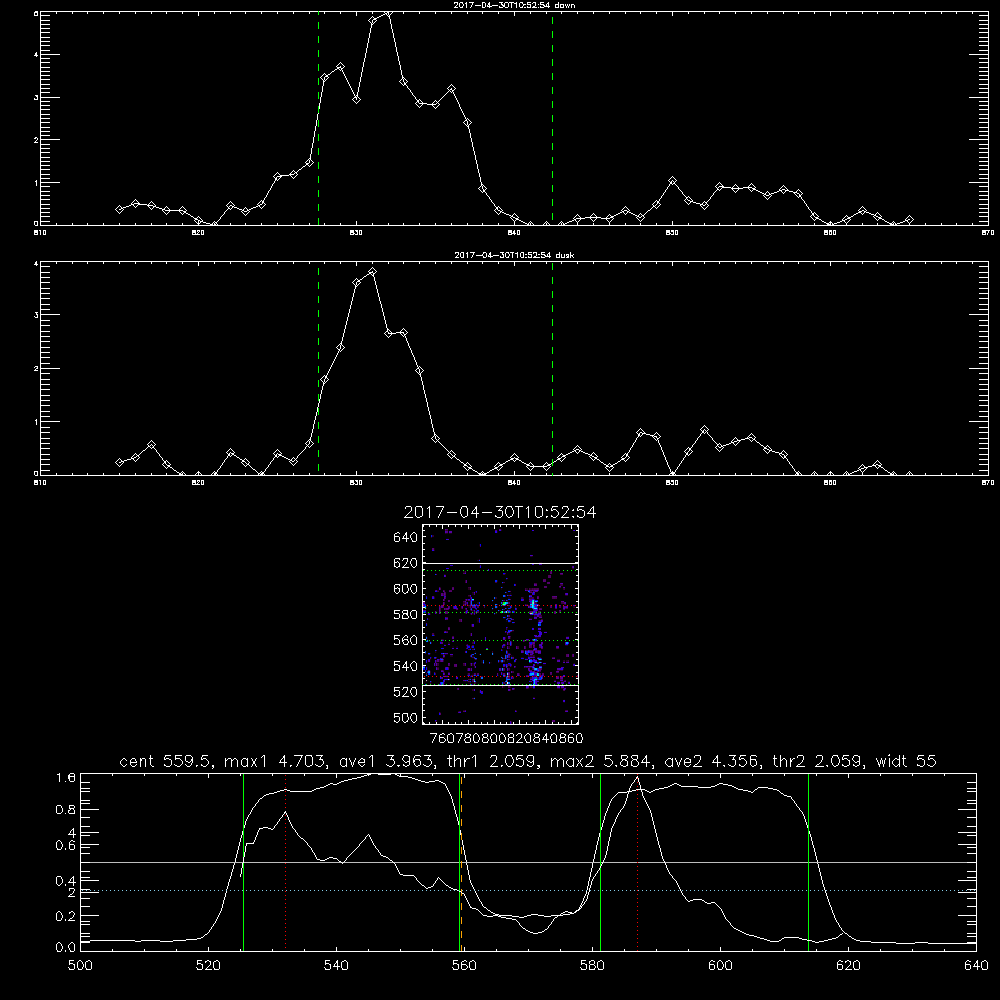The height and width of the screenshot is (1000, 1000).
Task: Click the timestamp title above the color image
Action: 500,512
